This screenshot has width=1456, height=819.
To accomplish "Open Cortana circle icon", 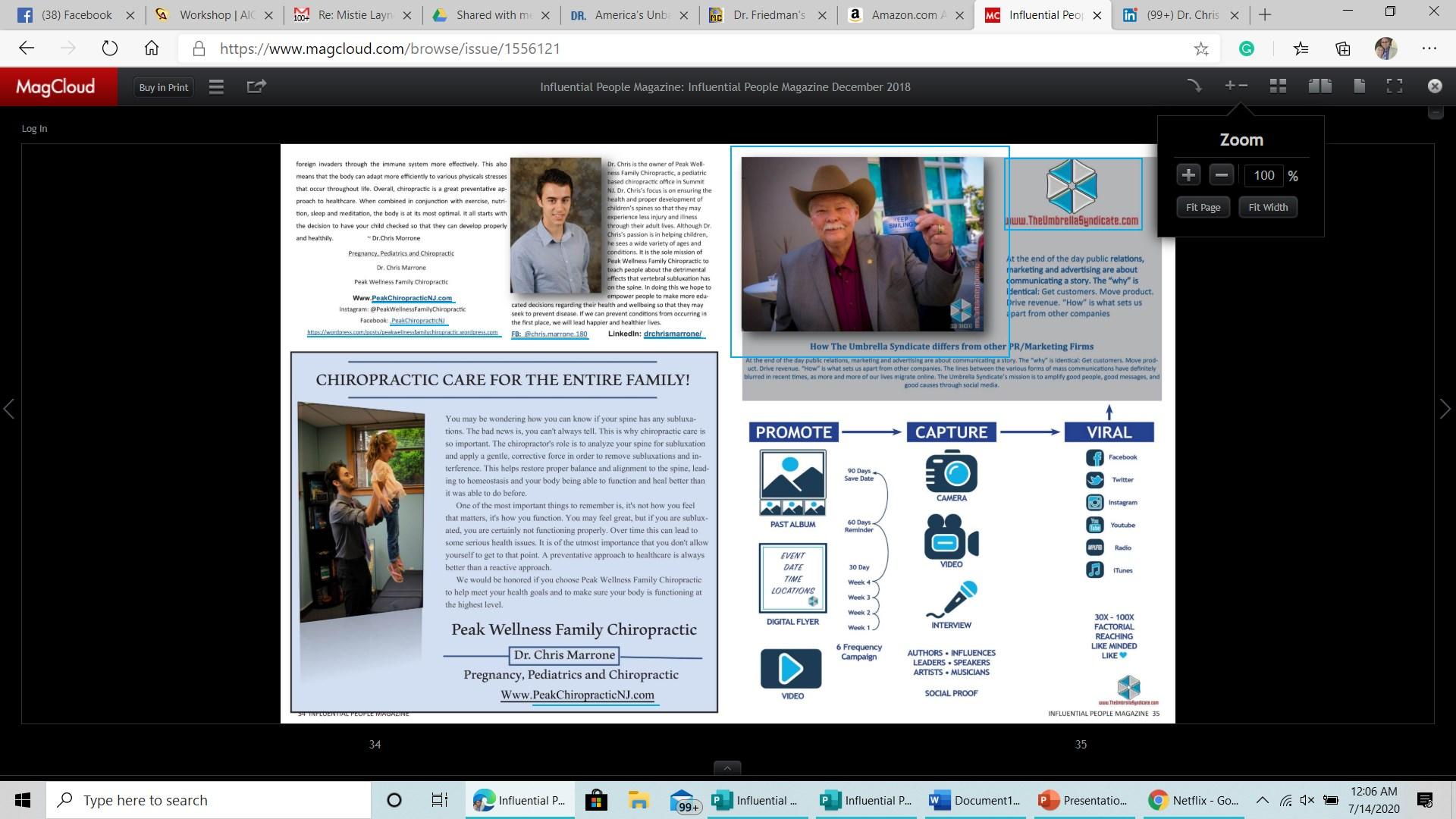I will coord(394,800).
